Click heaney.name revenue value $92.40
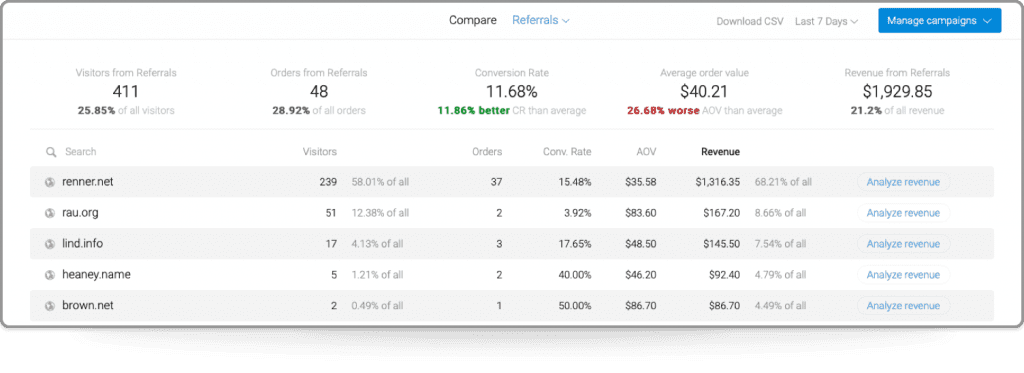 pyautogui.click(x=724, y=275)
